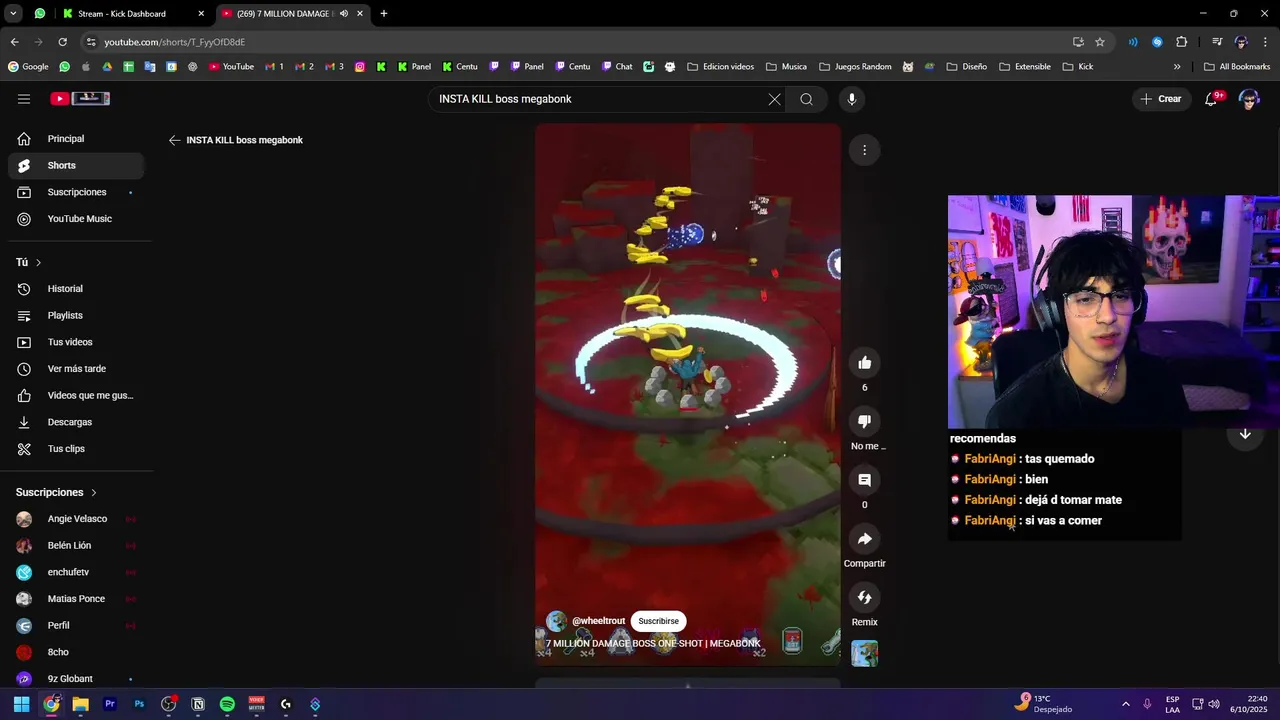Screen dimensions: 1280x720
Task: Open enchufetv subscription channel
Action: 76,572
